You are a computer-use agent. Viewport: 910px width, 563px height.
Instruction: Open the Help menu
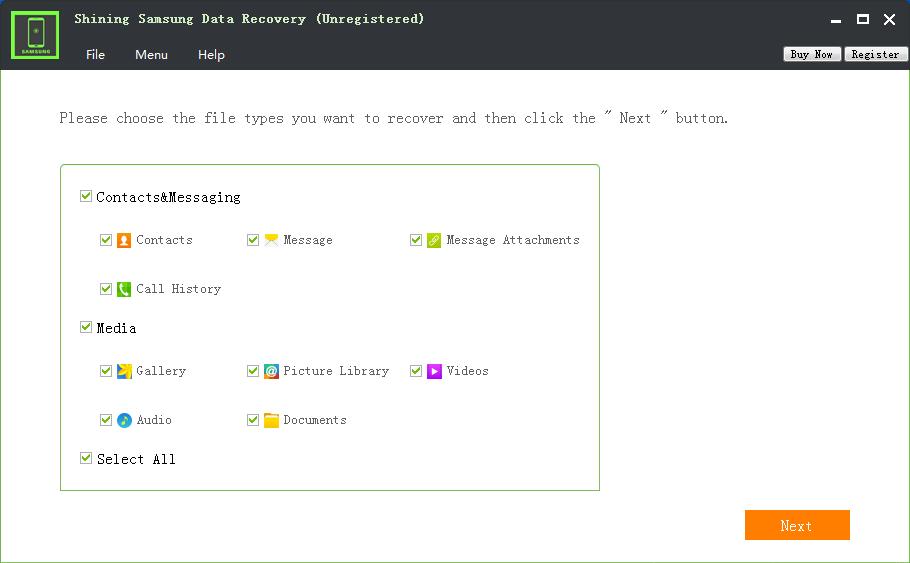click(211, 55)
